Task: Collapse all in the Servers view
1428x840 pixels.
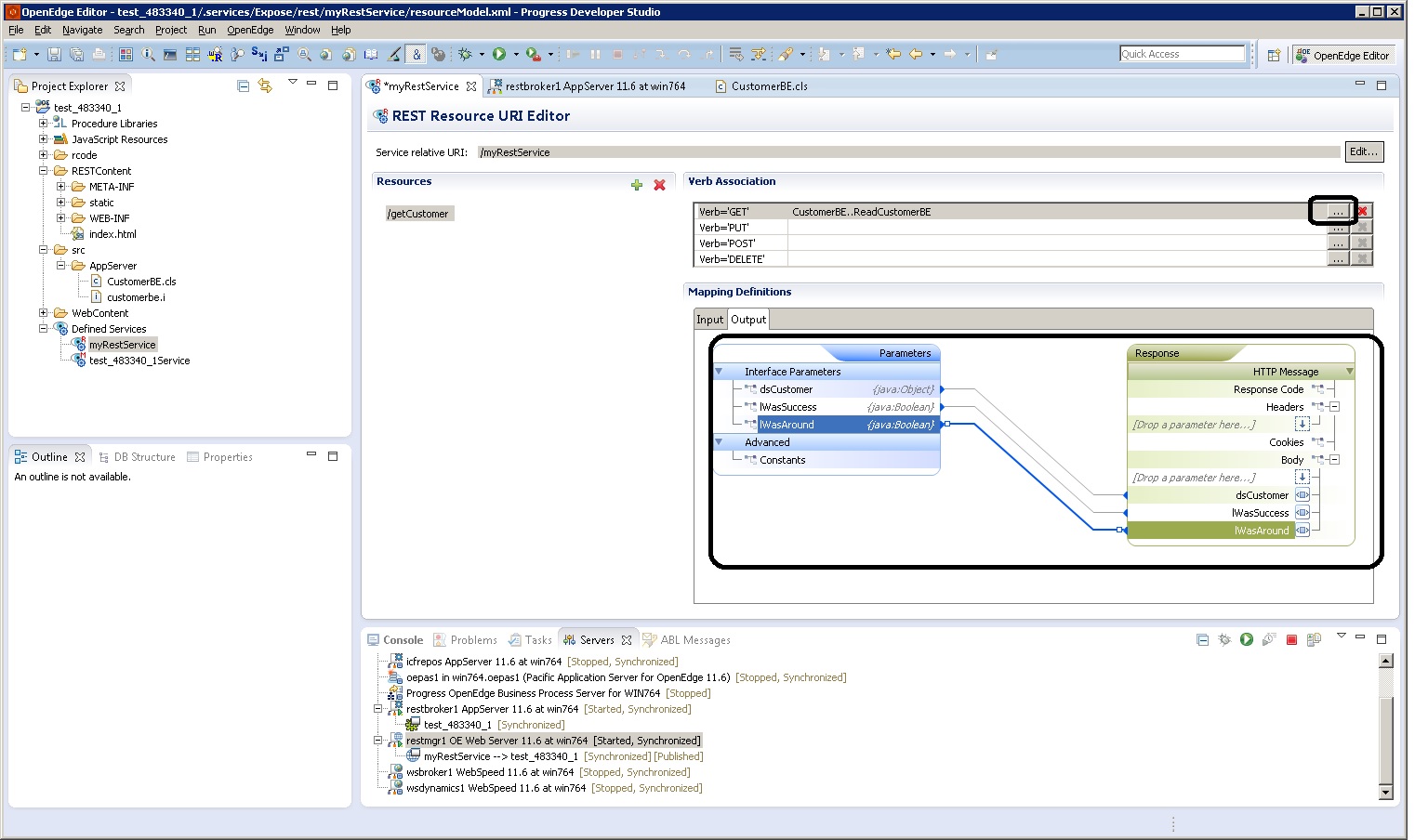Action: click(x=1202, y=639)
